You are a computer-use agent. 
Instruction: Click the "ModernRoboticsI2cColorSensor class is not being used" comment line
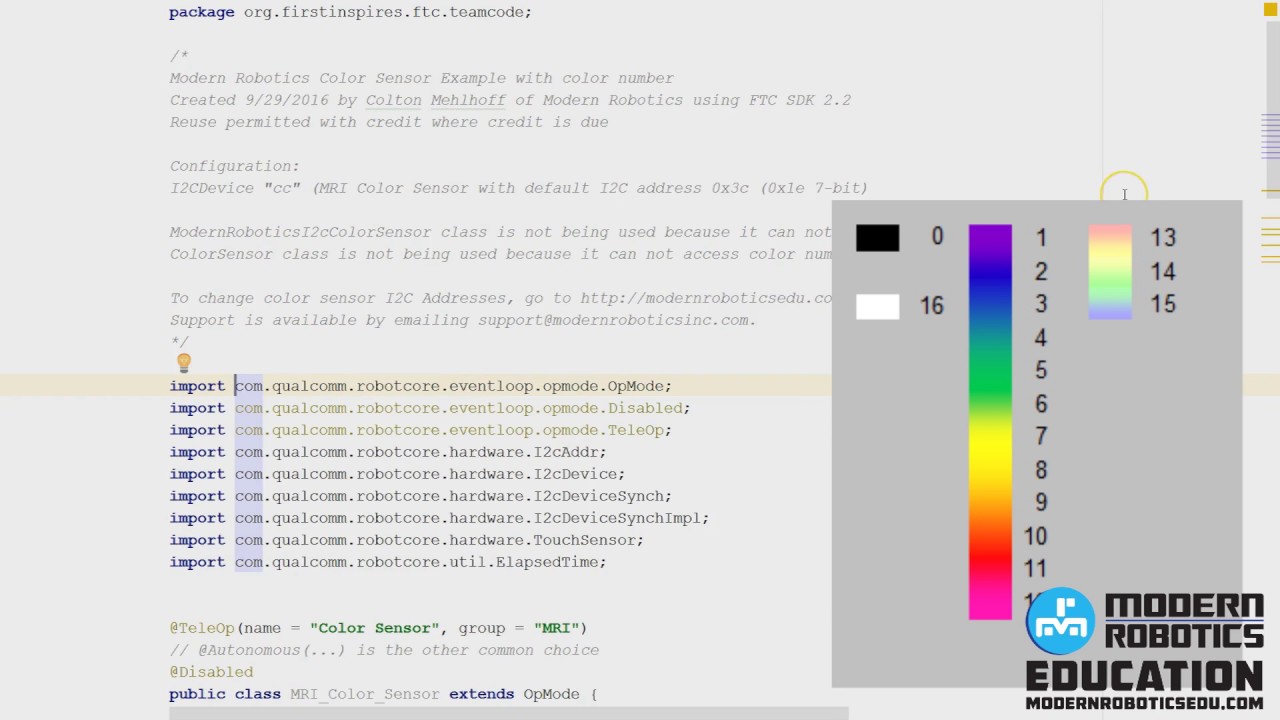point(500,232)
